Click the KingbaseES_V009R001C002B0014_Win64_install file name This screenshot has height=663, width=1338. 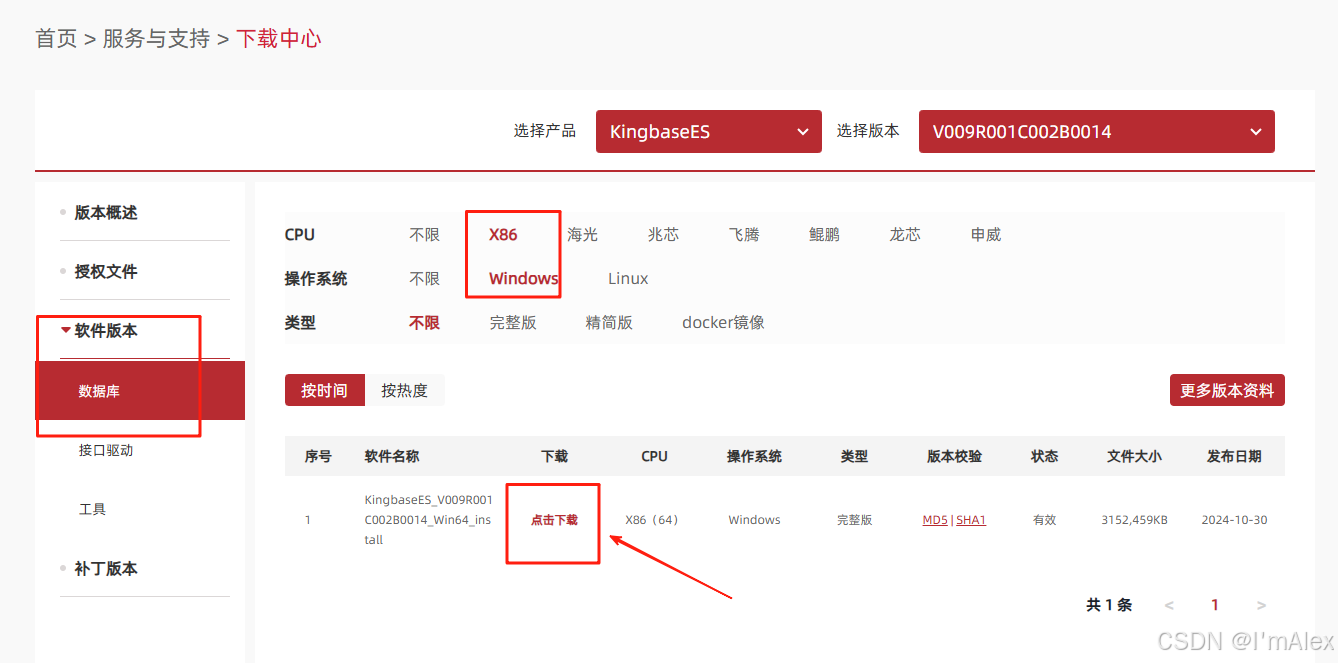point(428,520)
